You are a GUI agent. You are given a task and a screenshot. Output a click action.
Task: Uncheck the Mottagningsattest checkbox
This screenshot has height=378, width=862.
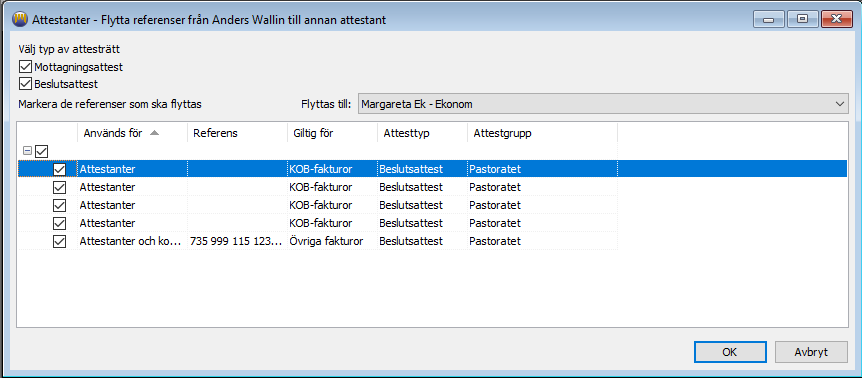[25, 67]
